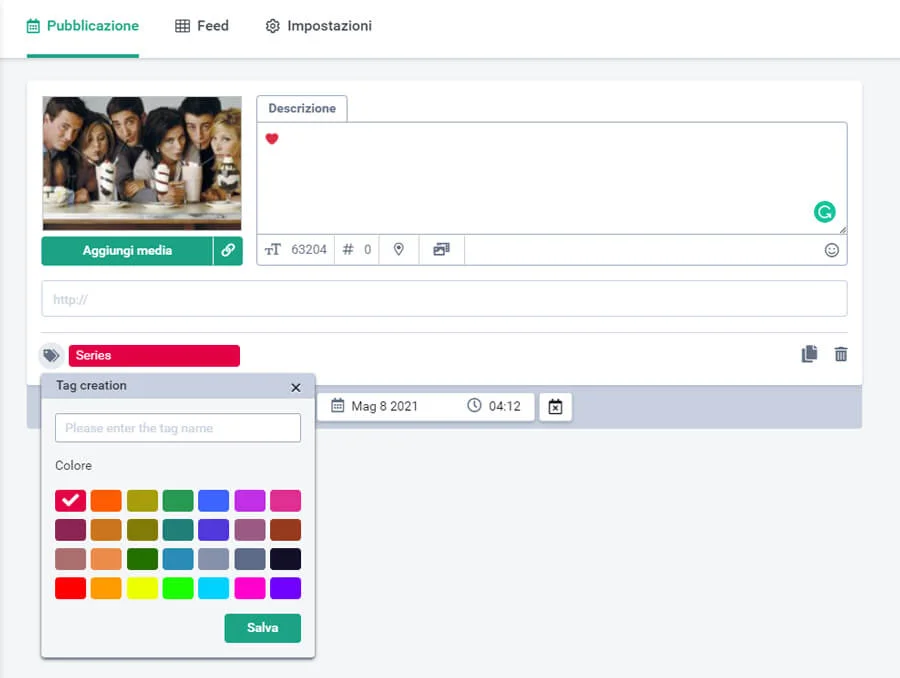Duplicate the post with the copy icon
Viewport: 900px width, 678px height.
[809, 354]
